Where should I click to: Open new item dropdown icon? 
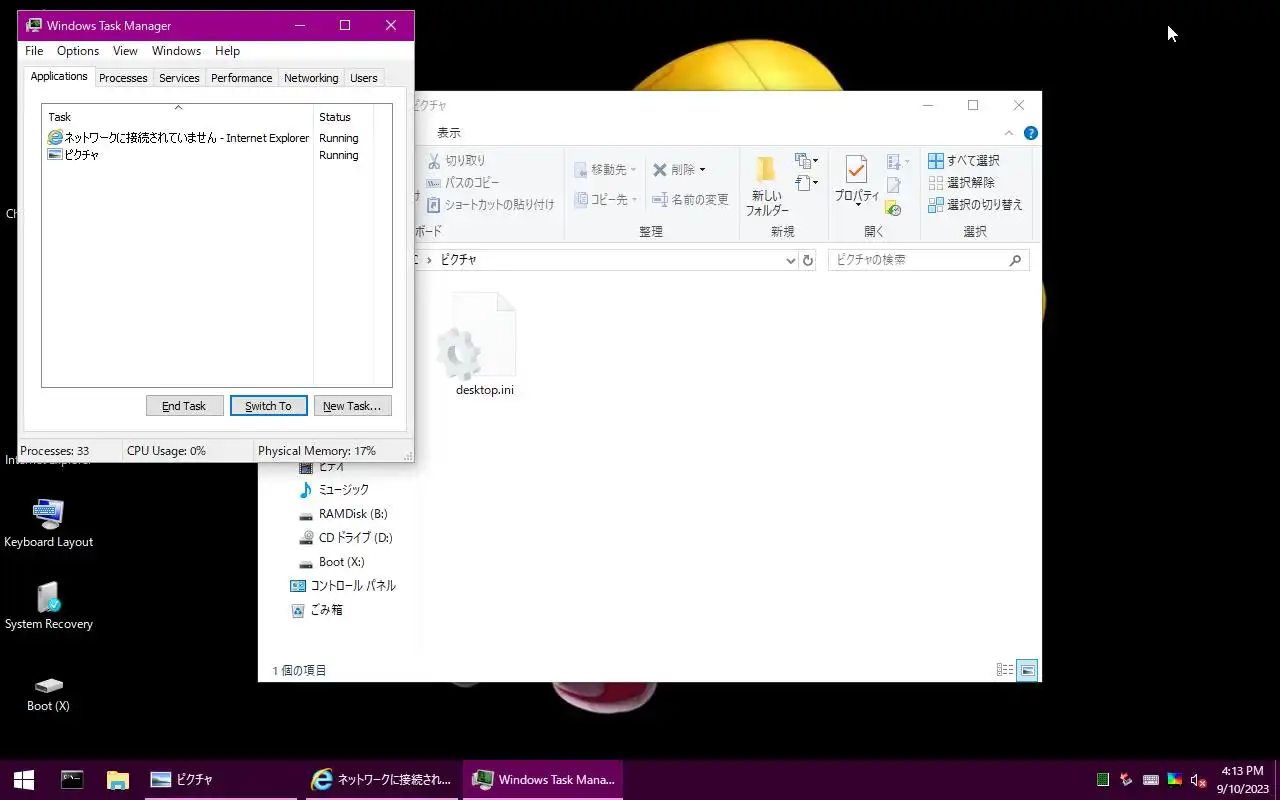[806, 161]
